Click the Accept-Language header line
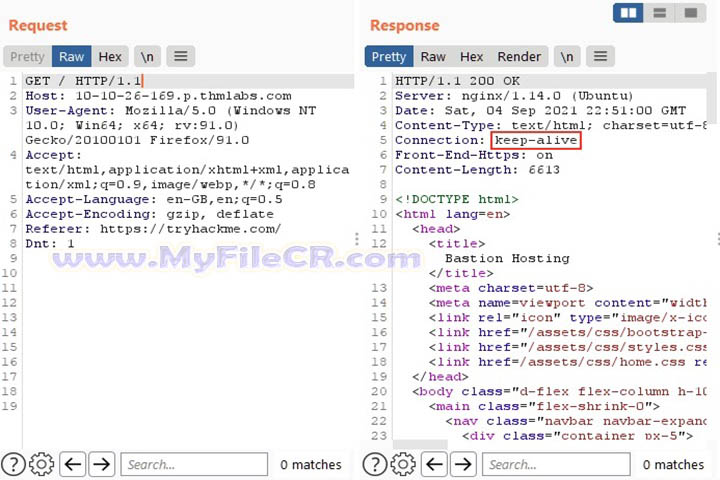This screenshot has height=480, width=720. pos(154,199)
